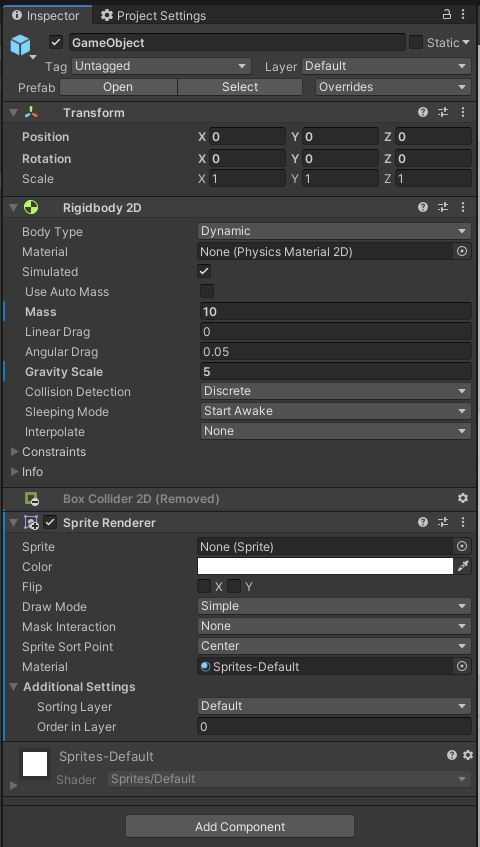Screen dimensions: 480x847
Task: Open the Sprite object picker
Action: point(462,546)
